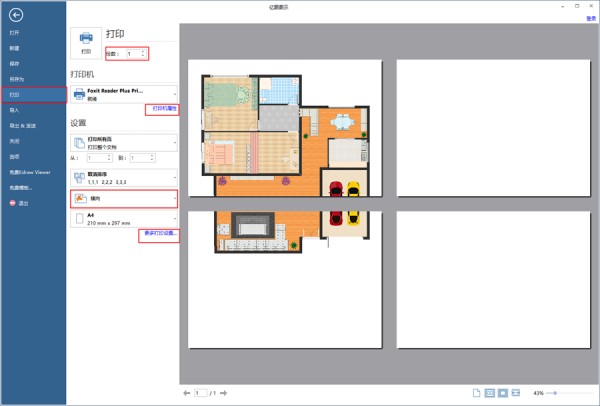Select fit width view icon
Screen dimensions: 600x406
click(490, 392)
